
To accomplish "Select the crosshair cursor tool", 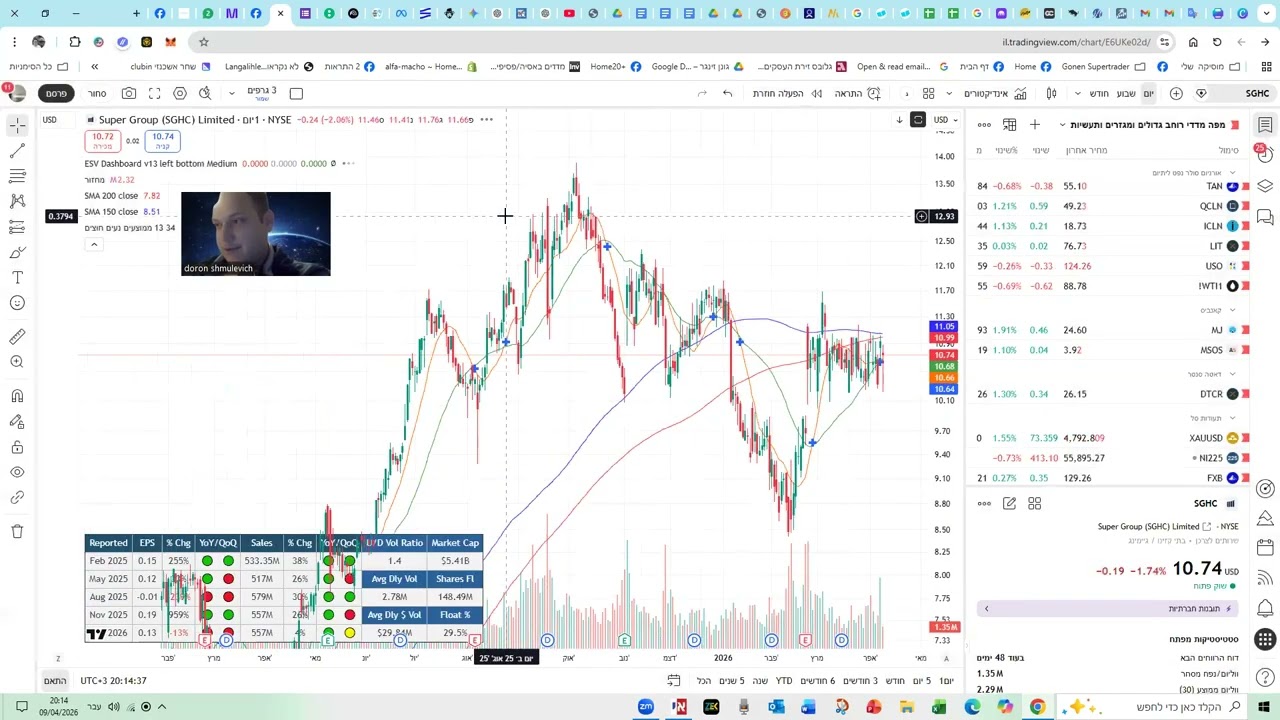I will [x=17, y=125].
